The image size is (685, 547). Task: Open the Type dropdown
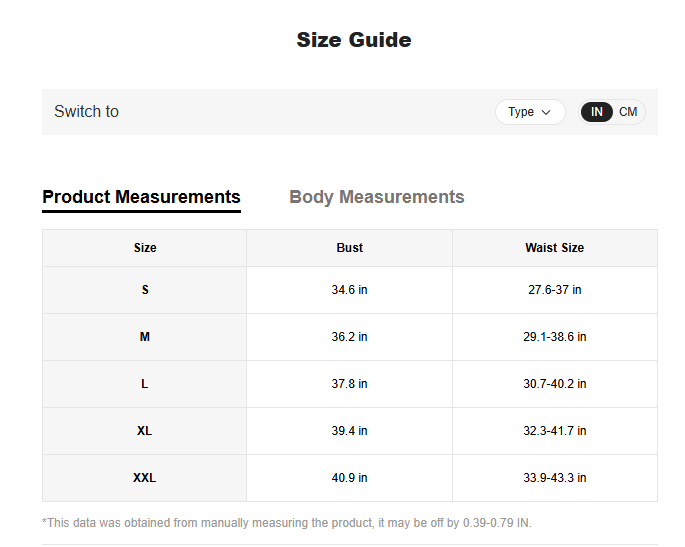click(x=529, y=112)
